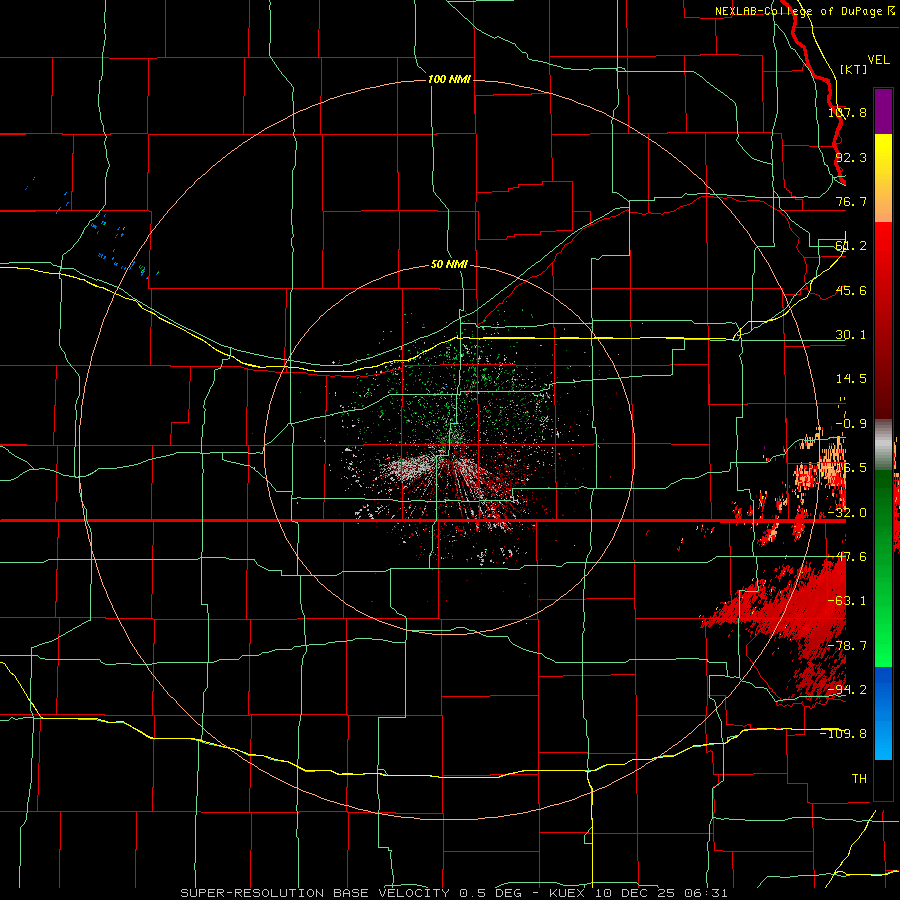Select the 30.1 legend value
Screen dimensions: 900x900
[851, 335]
